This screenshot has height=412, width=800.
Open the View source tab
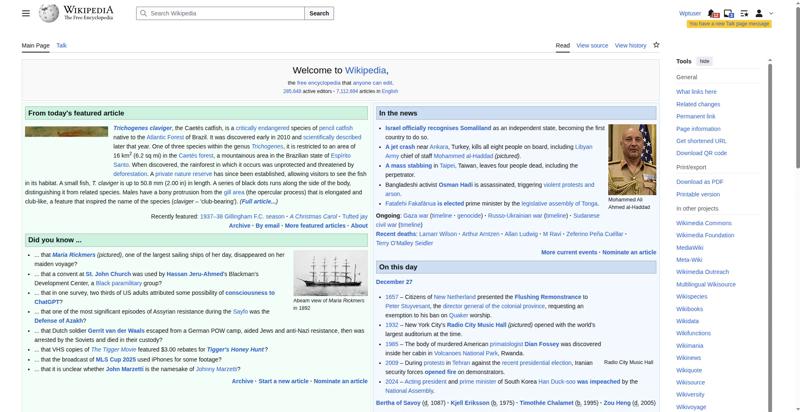click(x=592, y=46)
